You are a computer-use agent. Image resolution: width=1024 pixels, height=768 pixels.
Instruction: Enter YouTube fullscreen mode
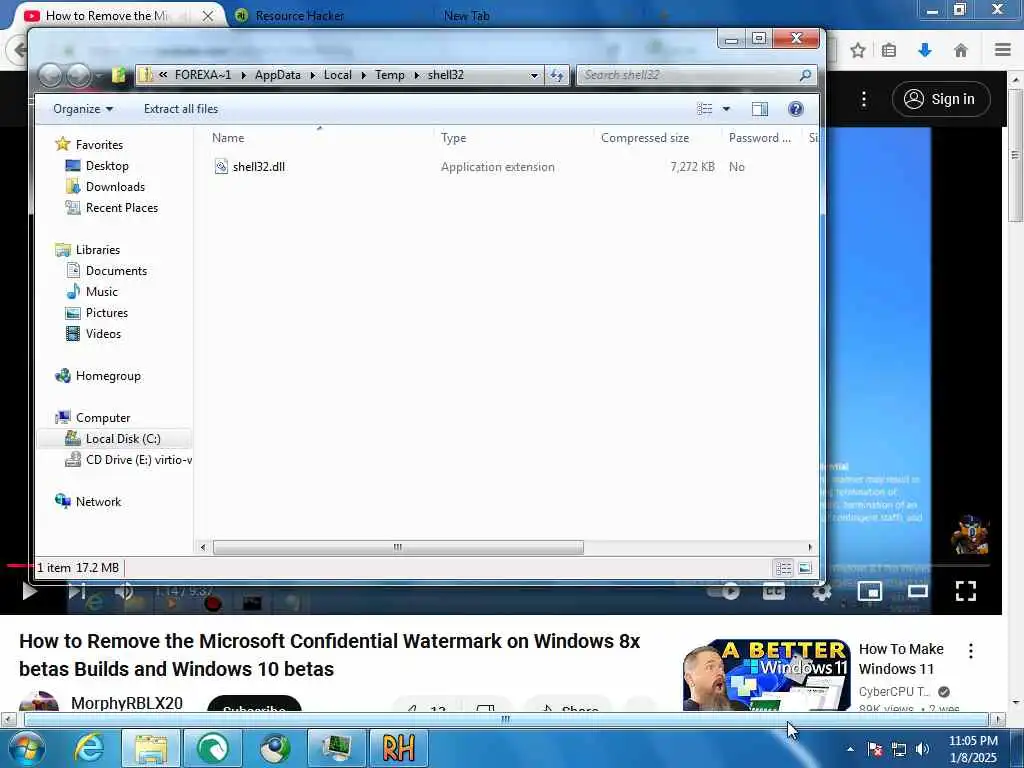pos(966,591)
